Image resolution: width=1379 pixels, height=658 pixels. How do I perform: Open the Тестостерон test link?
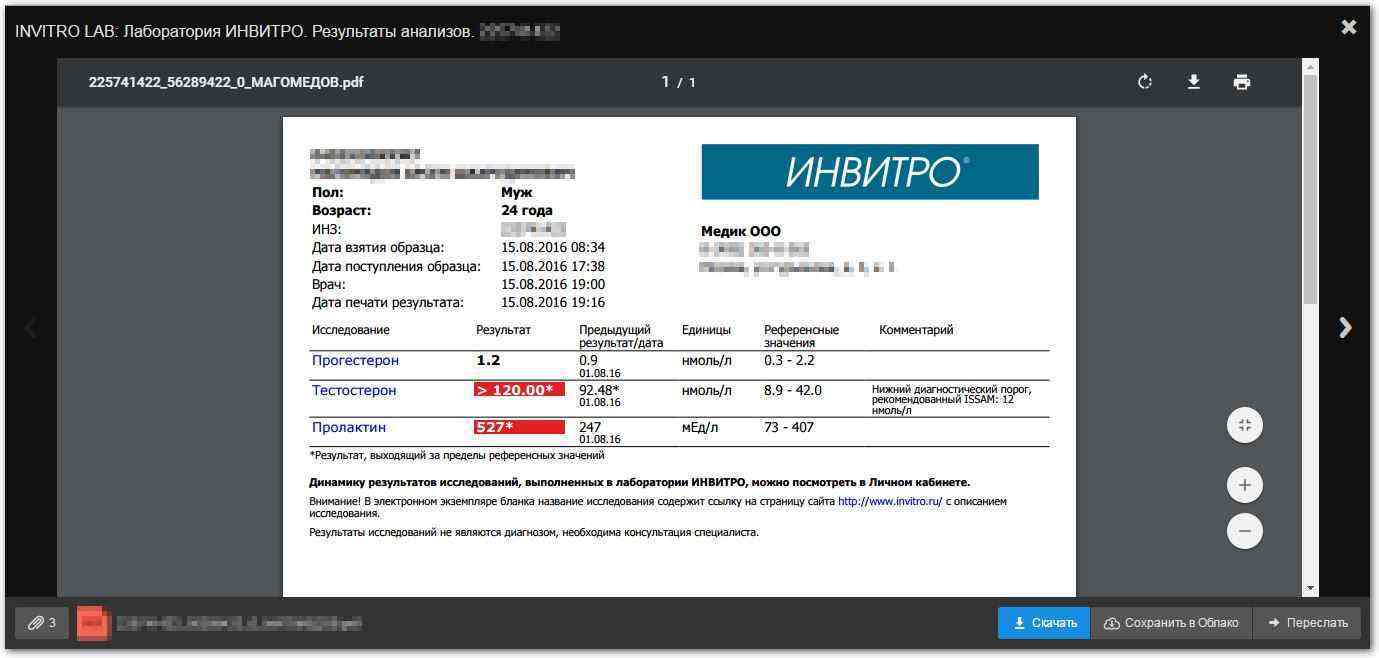[354, 390]
